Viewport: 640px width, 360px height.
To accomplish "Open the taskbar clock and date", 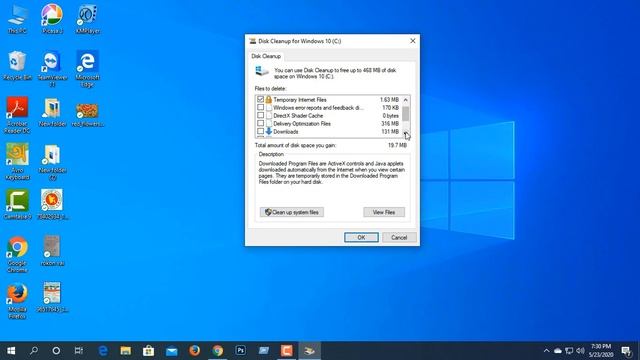I will [601, 351].
